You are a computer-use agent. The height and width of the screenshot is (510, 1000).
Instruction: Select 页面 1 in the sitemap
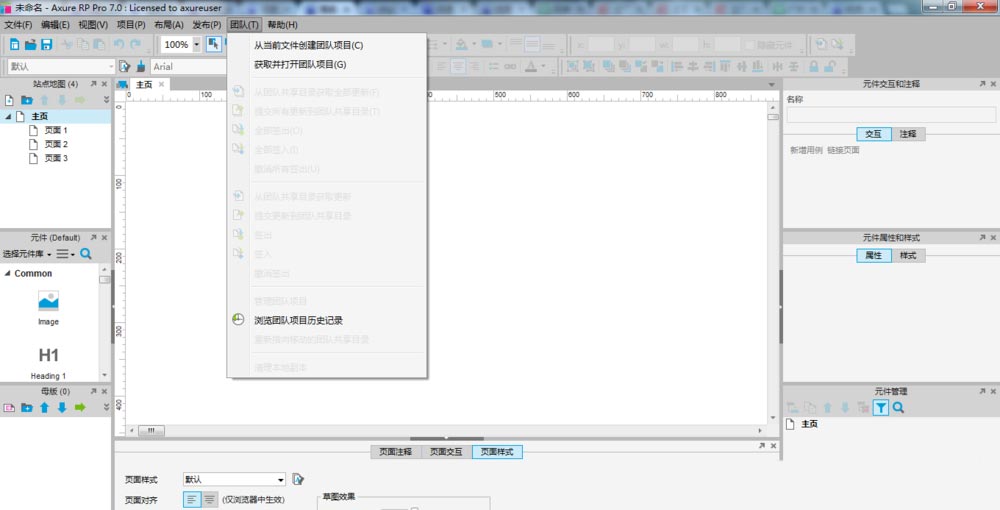point(55,130)
